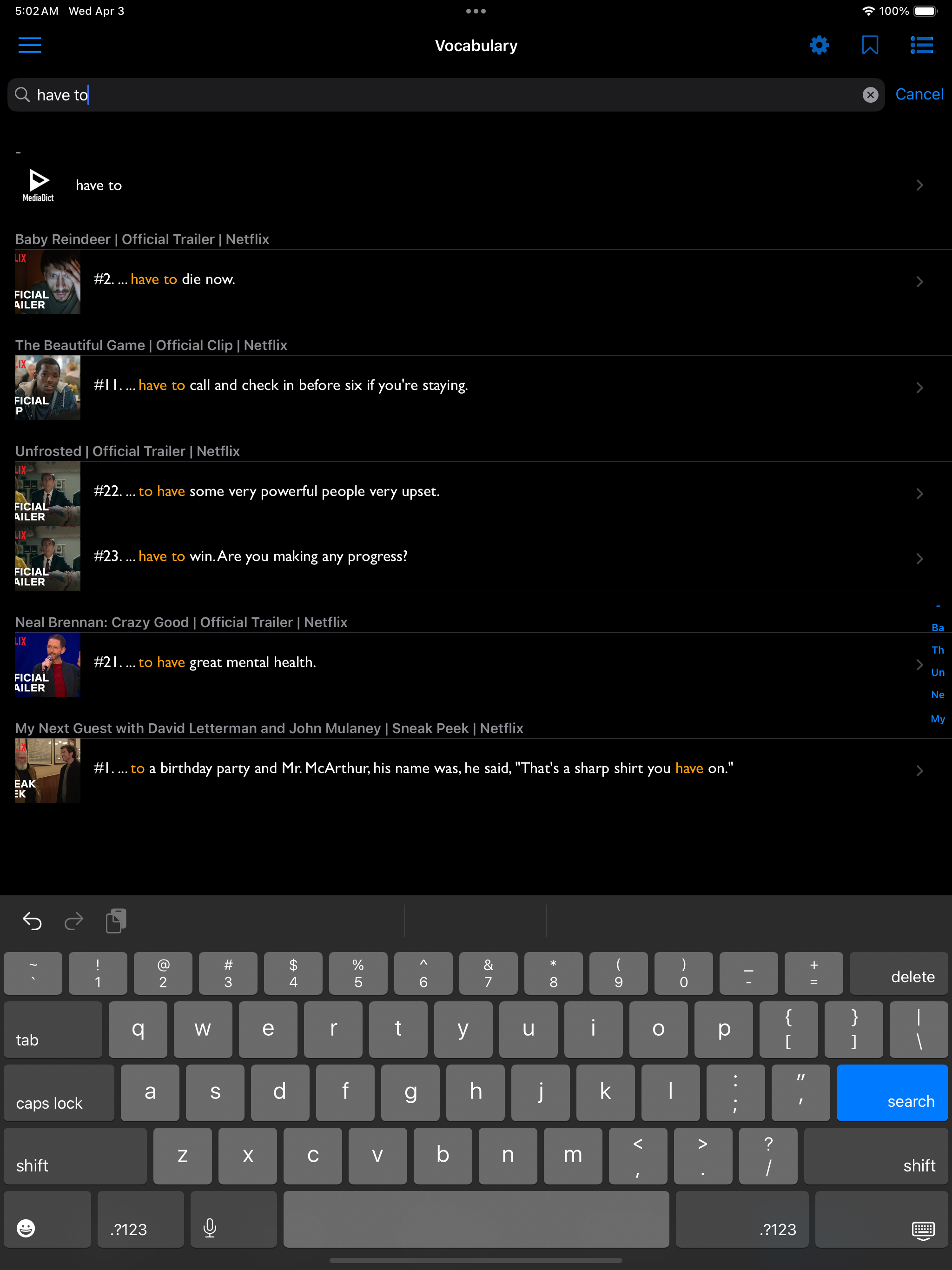Tap 'Neal Brennan: Crazy Good' section header
This screenshot has width=952, height=1270.
[x=181, y=622]
